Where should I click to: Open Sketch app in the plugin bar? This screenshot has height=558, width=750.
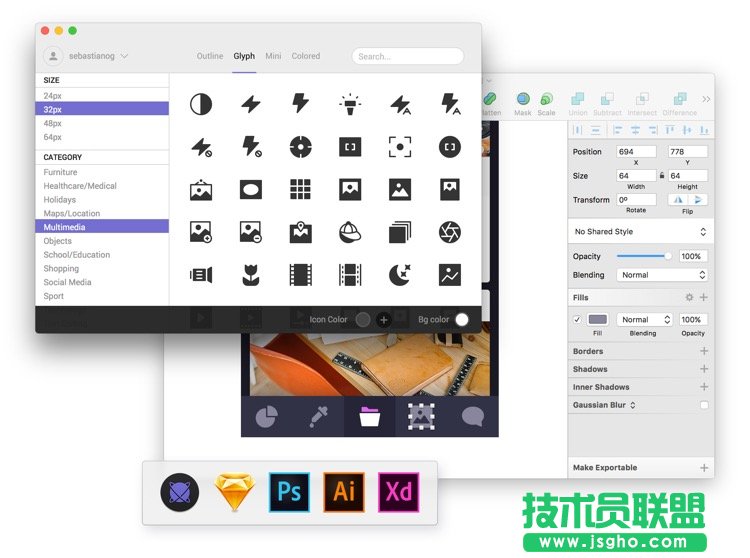point(234,492)
